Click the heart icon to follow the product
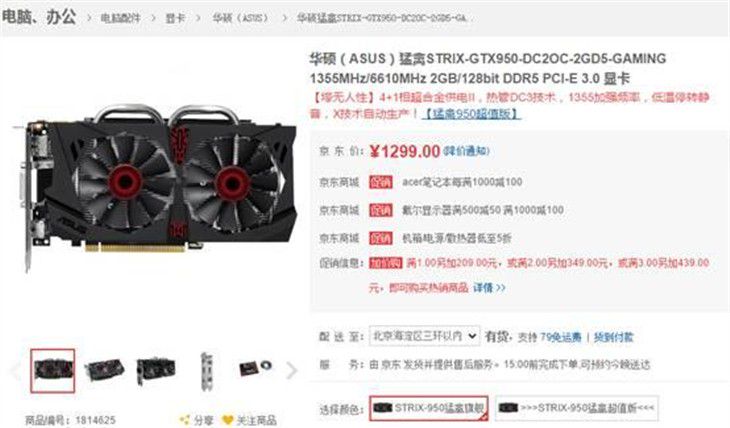This screenshot has width=730, height=428. pos(228,420)
